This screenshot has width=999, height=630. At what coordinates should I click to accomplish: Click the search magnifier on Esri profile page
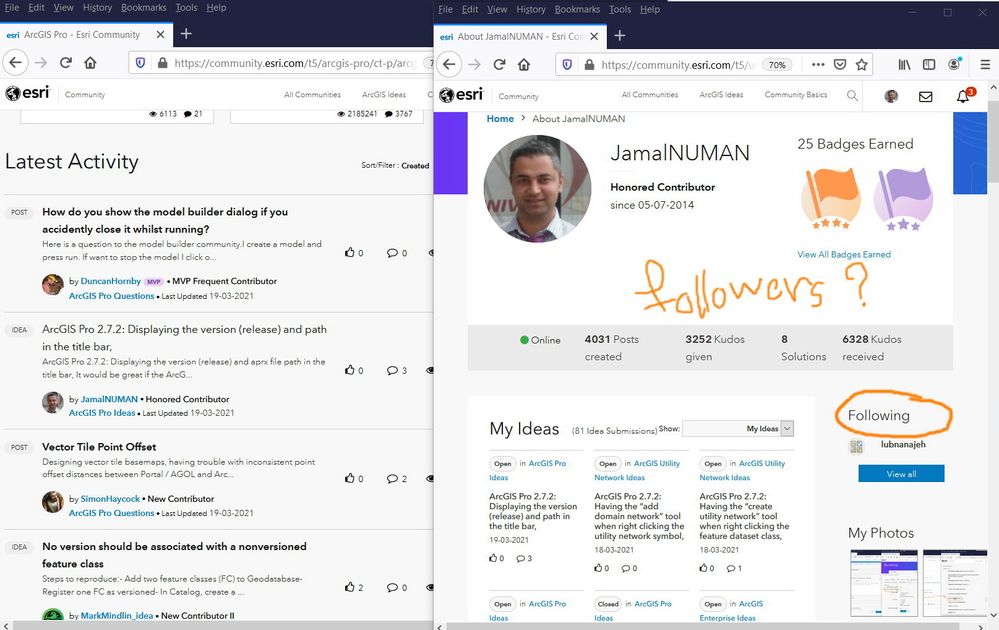click(x=852, y=96)
